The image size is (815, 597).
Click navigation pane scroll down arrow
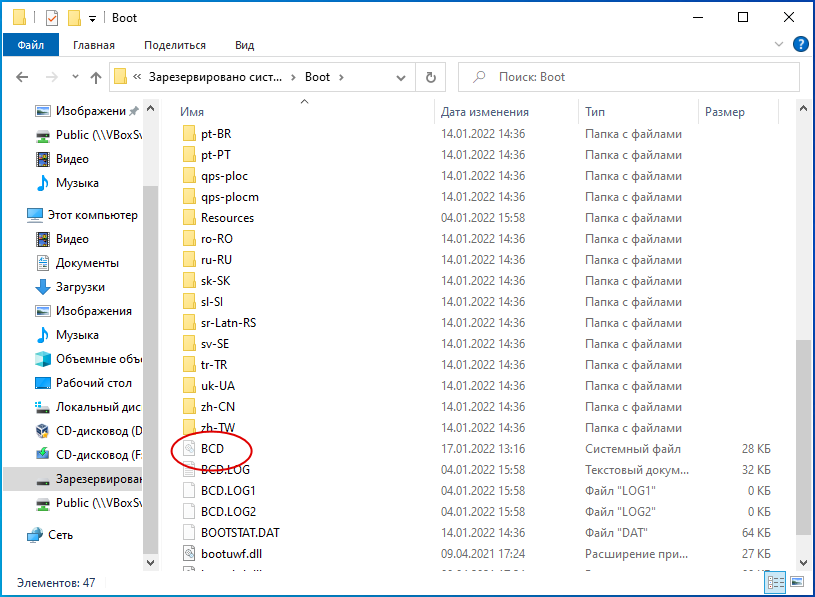pyautogui.click(x=150, y=562)
